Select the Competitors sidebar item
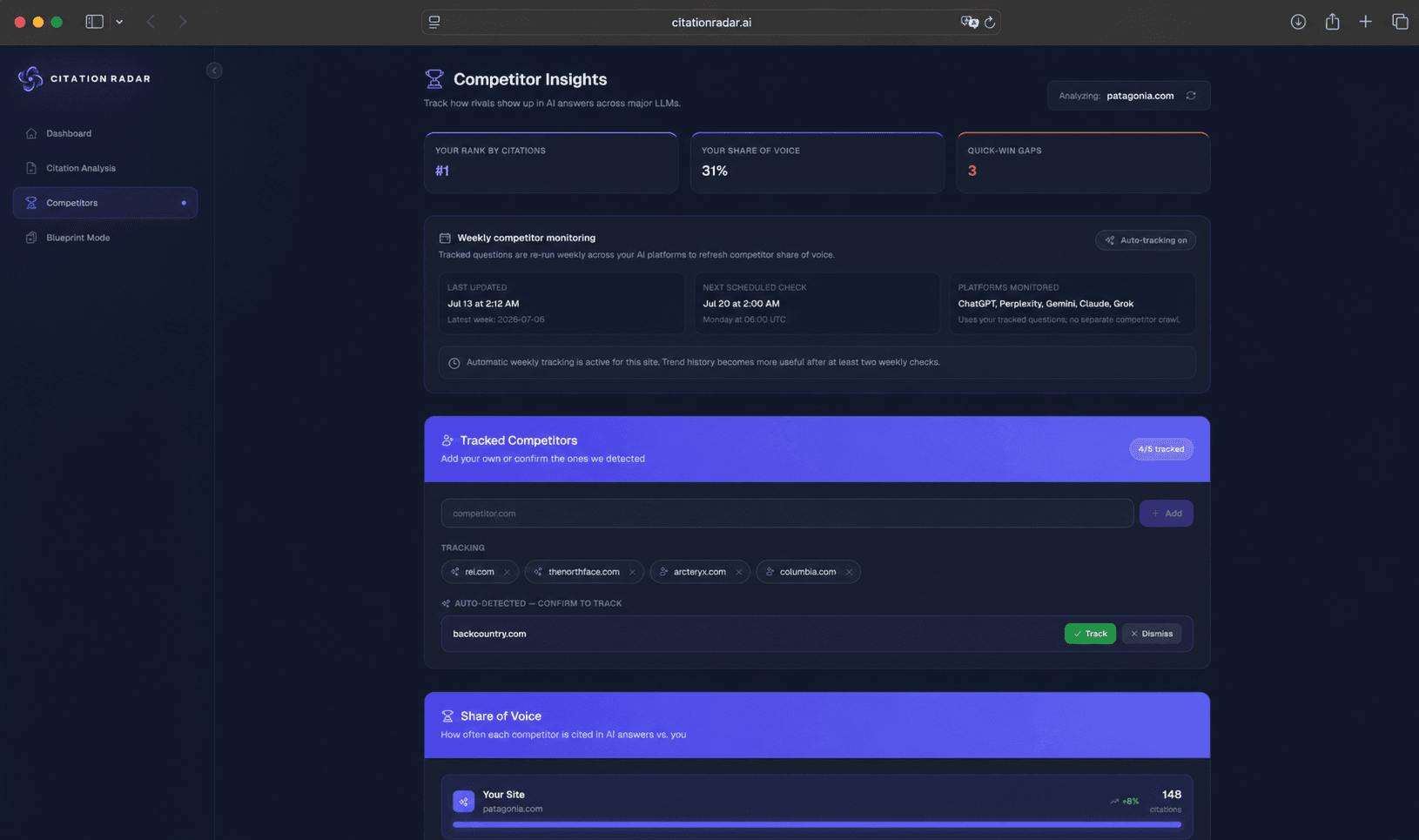Image resolution: width=1419 pixels, height=840 pixels. pos(105,203)
